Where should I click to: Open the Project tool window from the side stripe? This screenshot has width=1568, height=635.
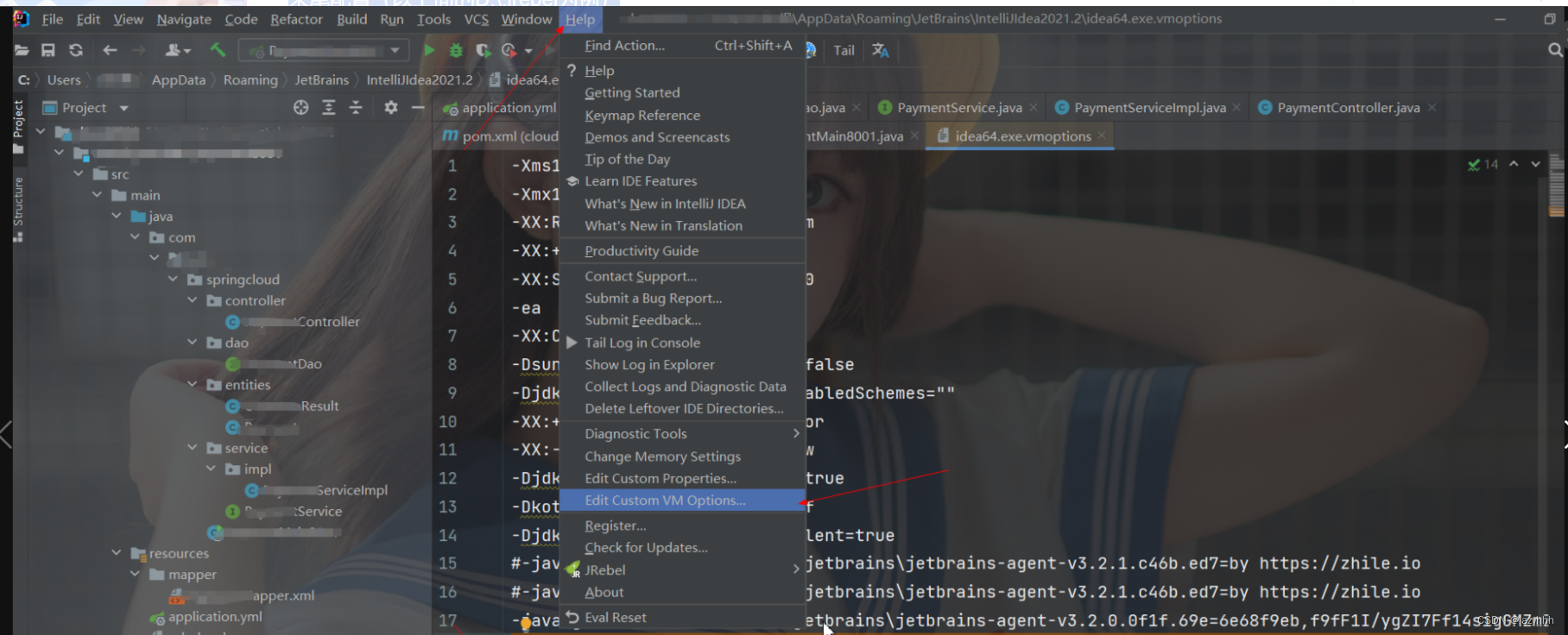pyautogui.click(x=18, y=126)
